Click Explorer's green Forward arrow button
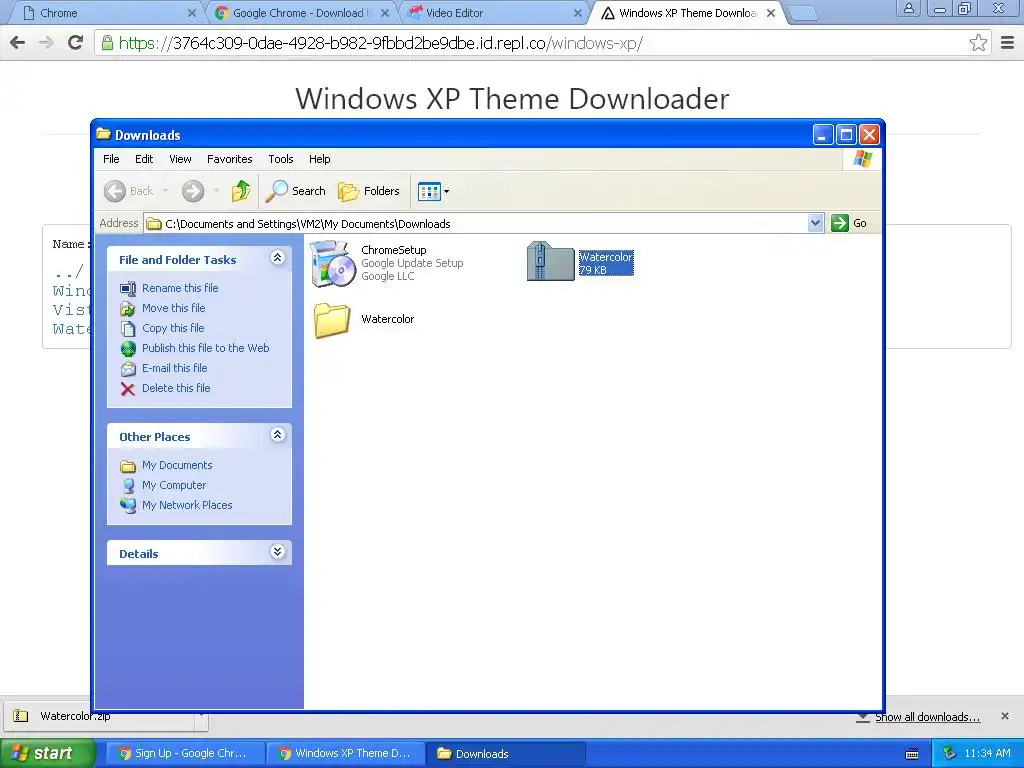Image resolution: width=1024 pixels, height=768 pixels. coord(193,191)
